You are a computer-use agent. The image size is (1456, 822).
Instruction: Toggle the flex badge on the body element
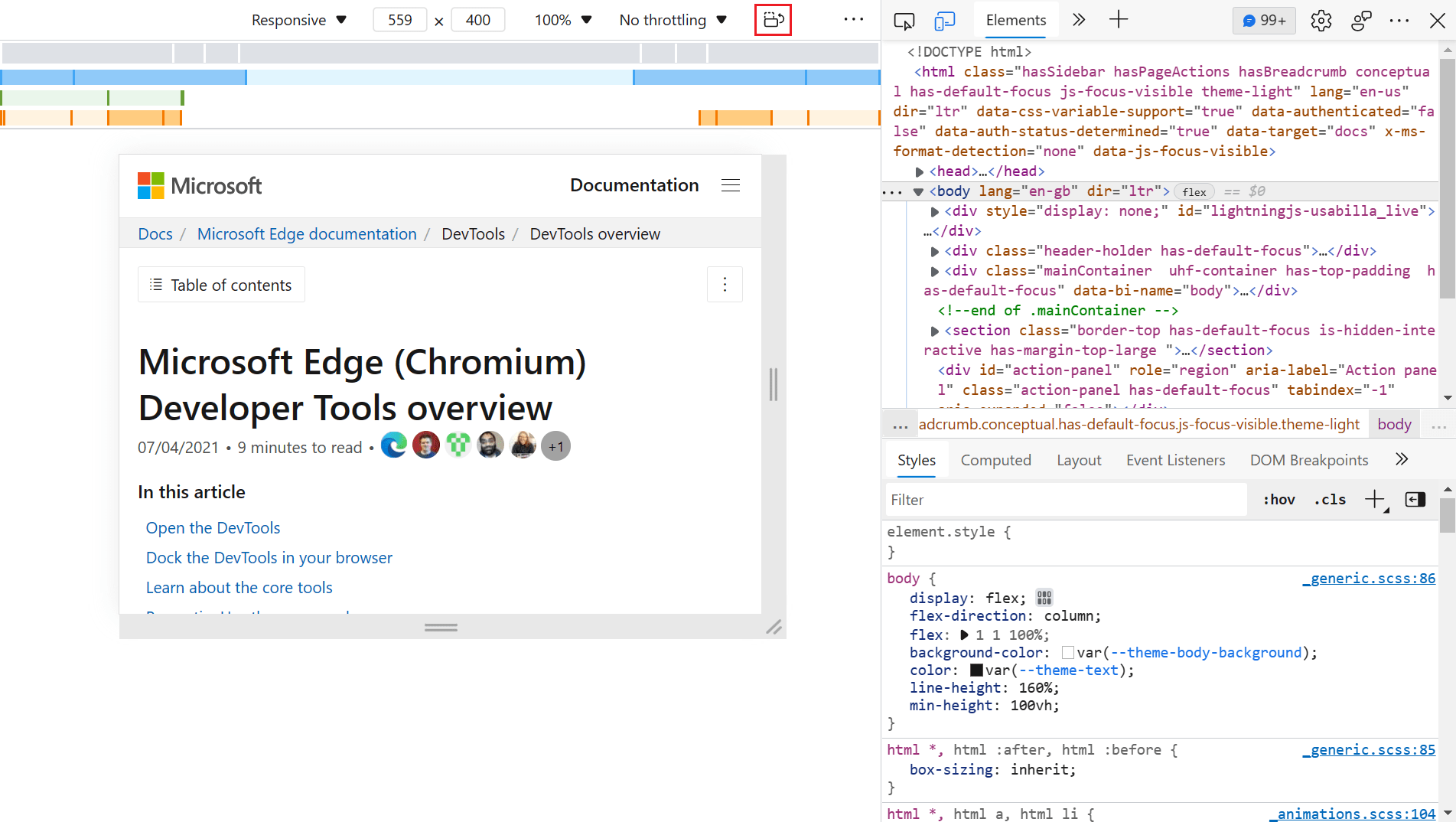point(1194,191)
